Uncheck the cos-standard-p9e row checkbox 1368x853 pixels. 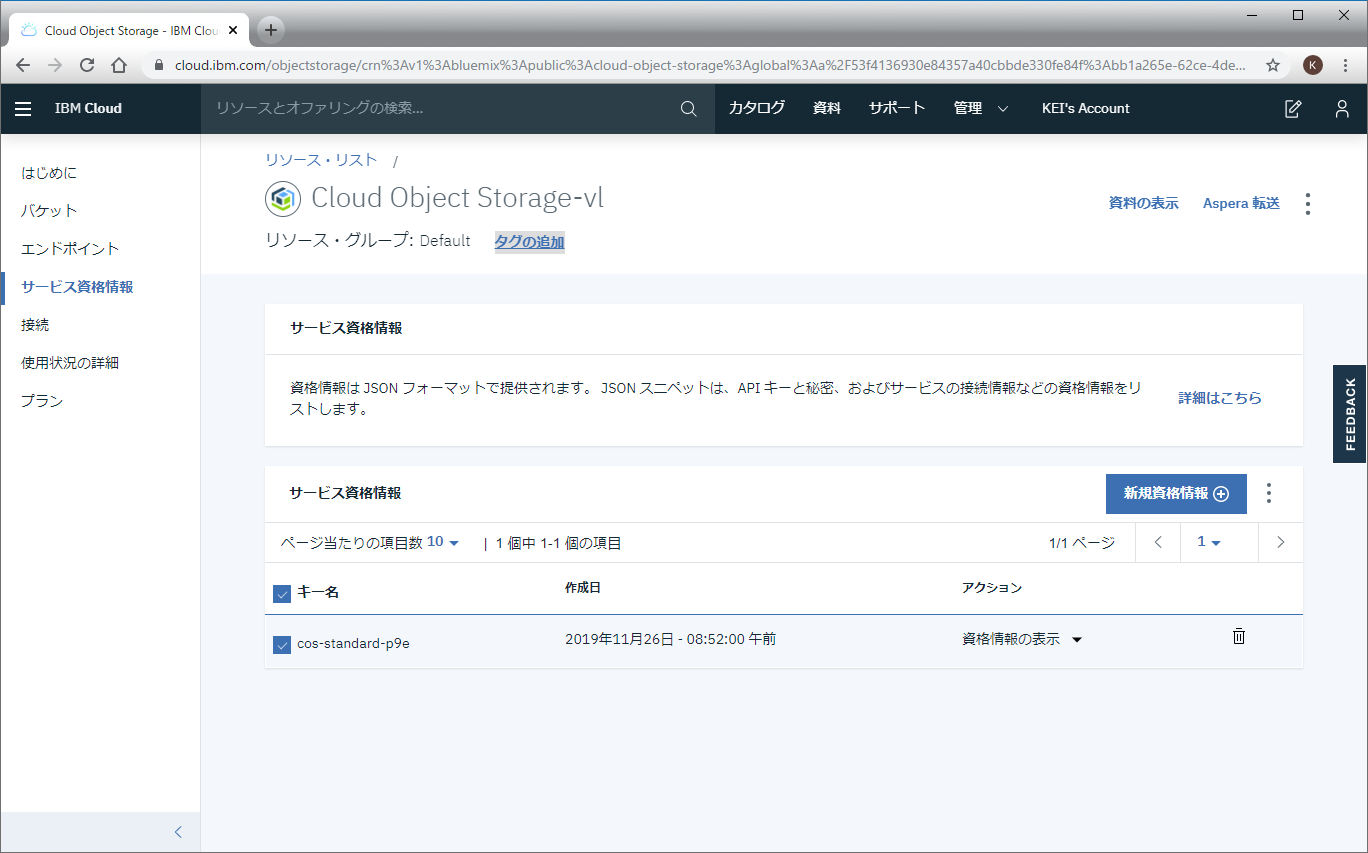(x=282, y=644)
